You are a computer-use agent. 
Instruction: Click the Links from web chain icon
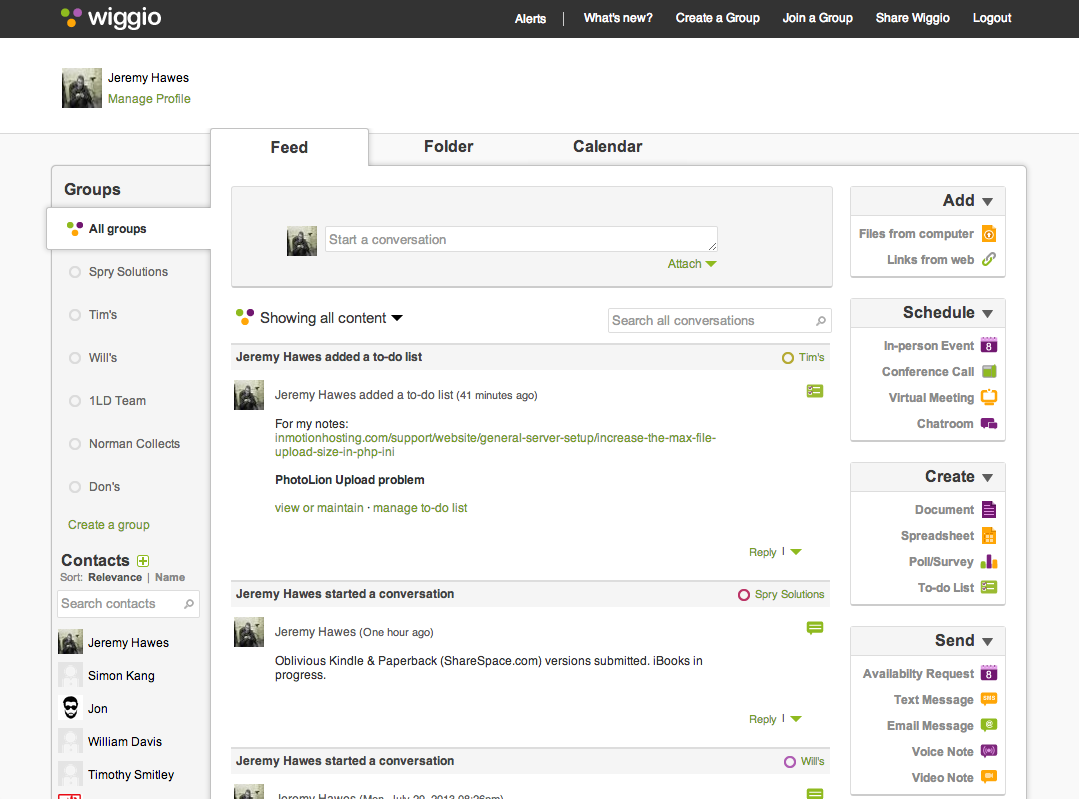pos(989,259)
